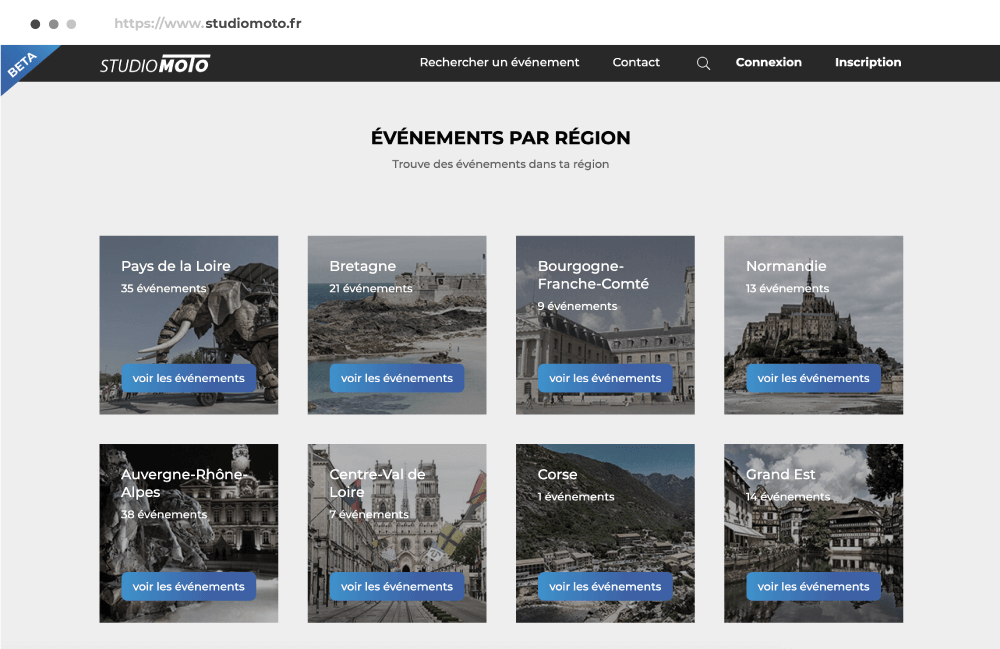This screenshot has height=649, width=1000.
Task: View events for Corse
Action: (x=605, y=587)
